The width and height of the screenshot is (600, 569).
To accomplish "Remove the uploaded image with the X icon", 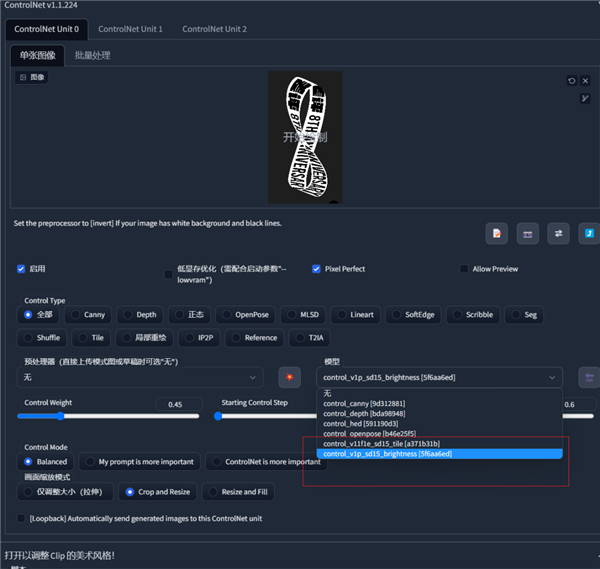I will tap(586, 81).
